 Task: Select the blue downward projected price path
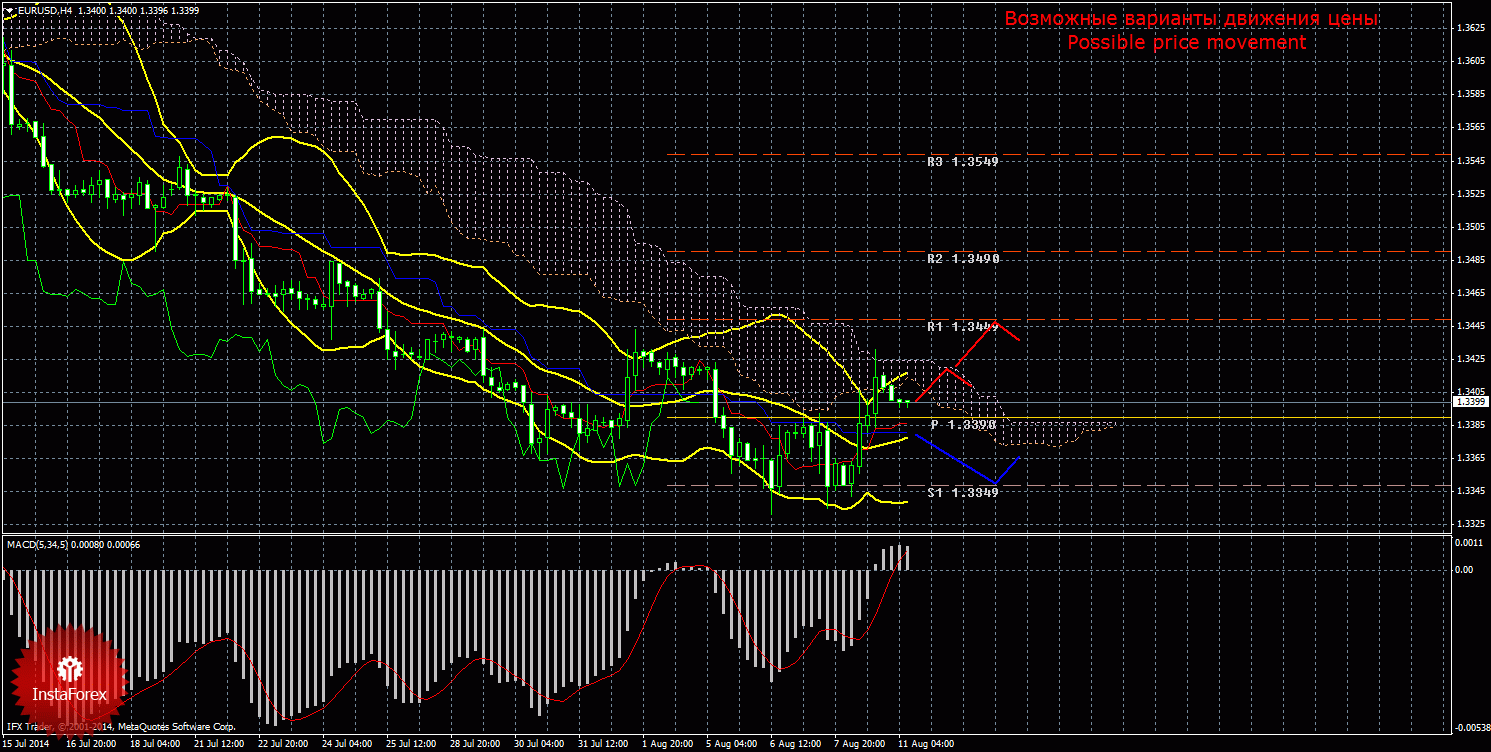[967, 458]
